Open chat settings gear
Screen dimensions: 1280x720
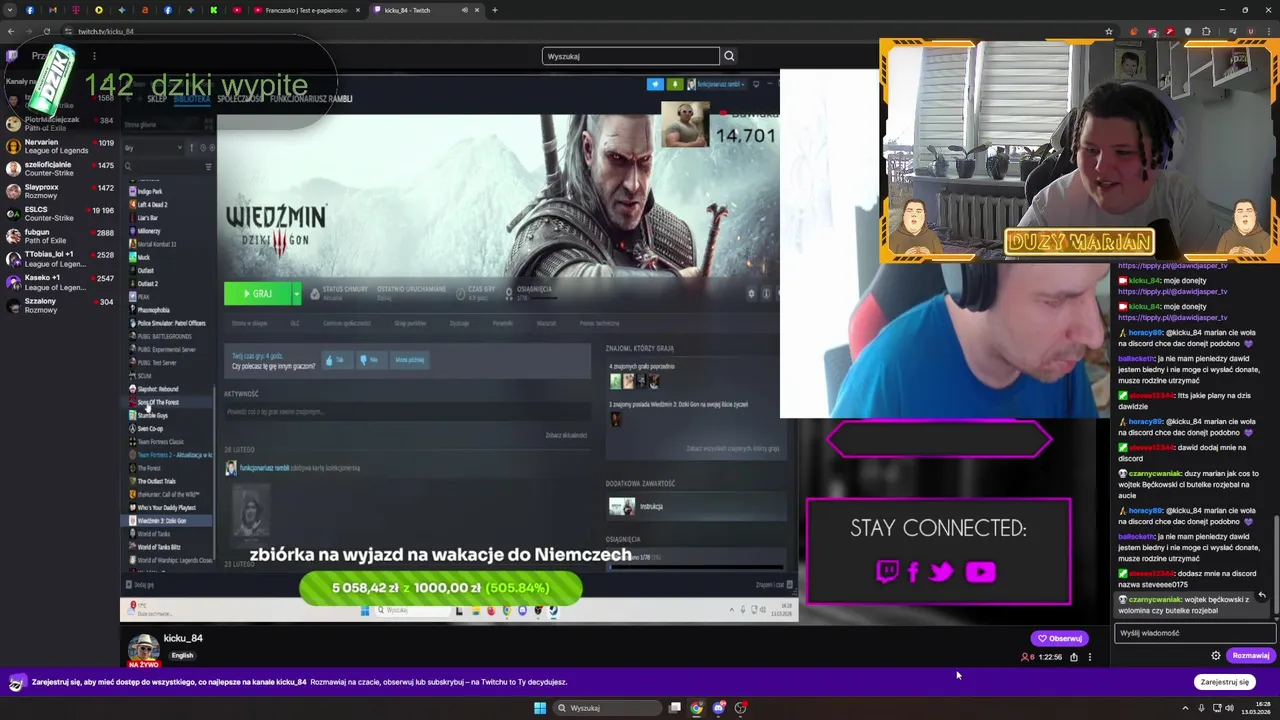1216,656
